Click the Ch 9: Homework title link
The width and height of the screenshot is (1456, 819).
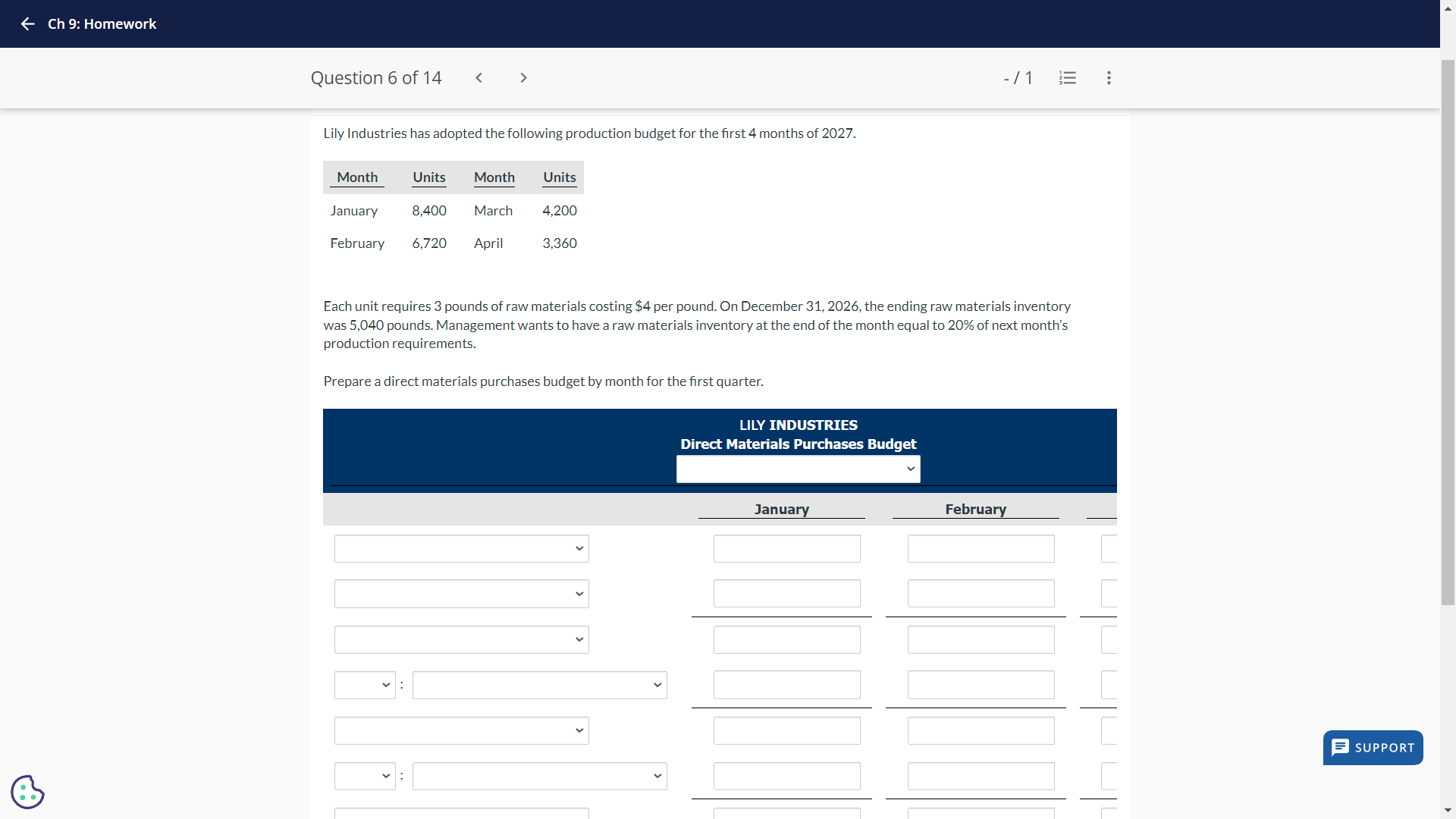pyautogui.click(x=102, y=24)
